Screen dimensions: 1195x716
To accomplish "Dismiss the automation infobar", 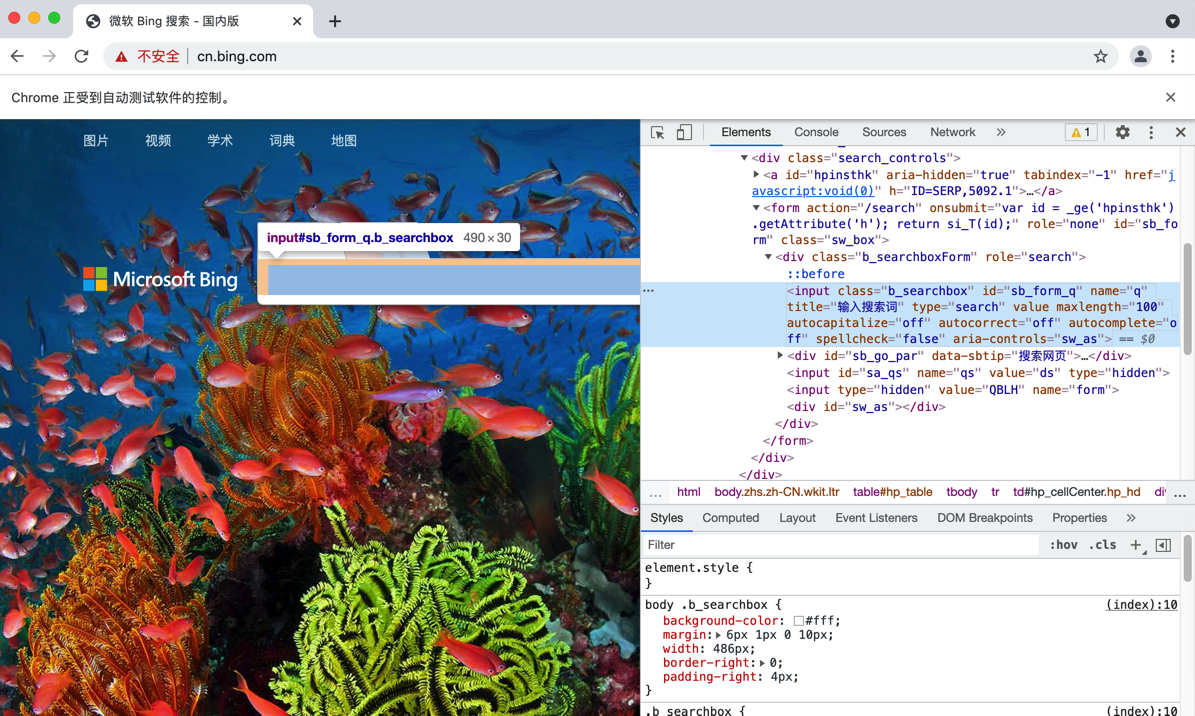I will (x=1171, y=98).
